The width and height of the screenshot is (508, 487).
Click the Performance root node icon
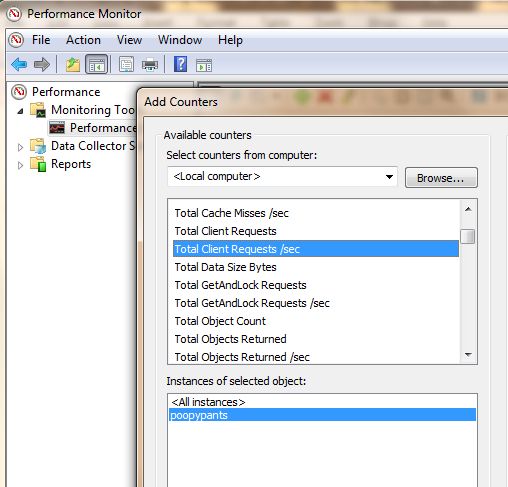(19, 92)
